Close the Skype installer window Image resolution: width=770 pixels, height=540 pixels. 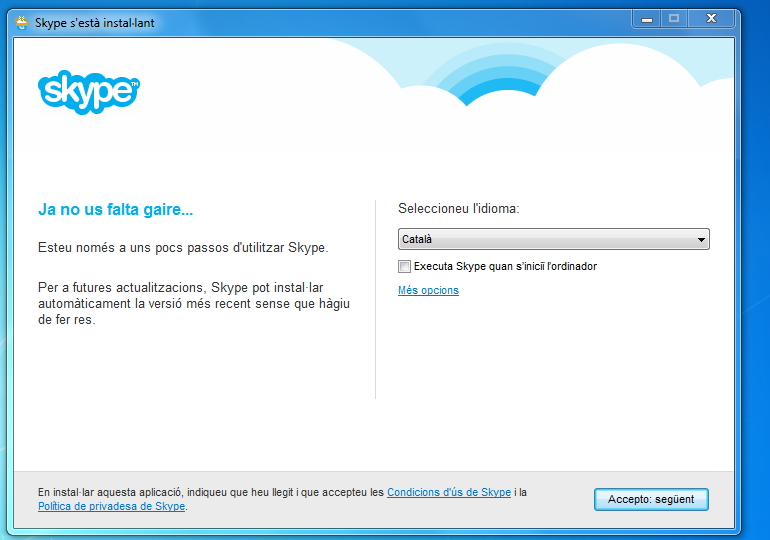tap(711, 18)
